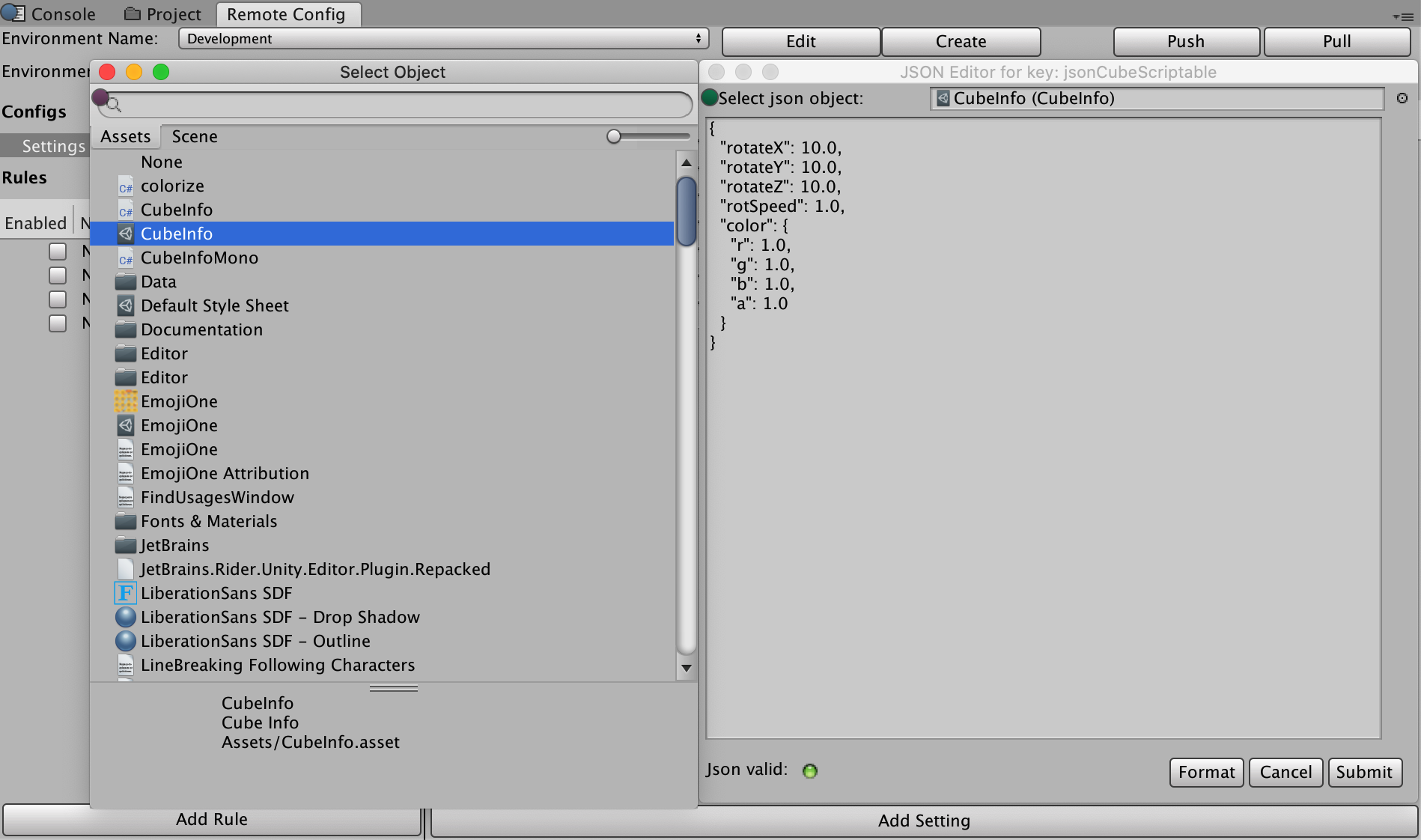Click the object picker circle next to CubeInfo field
1421x840 pixels.
pyautogui.click(x=1402, y=98)
